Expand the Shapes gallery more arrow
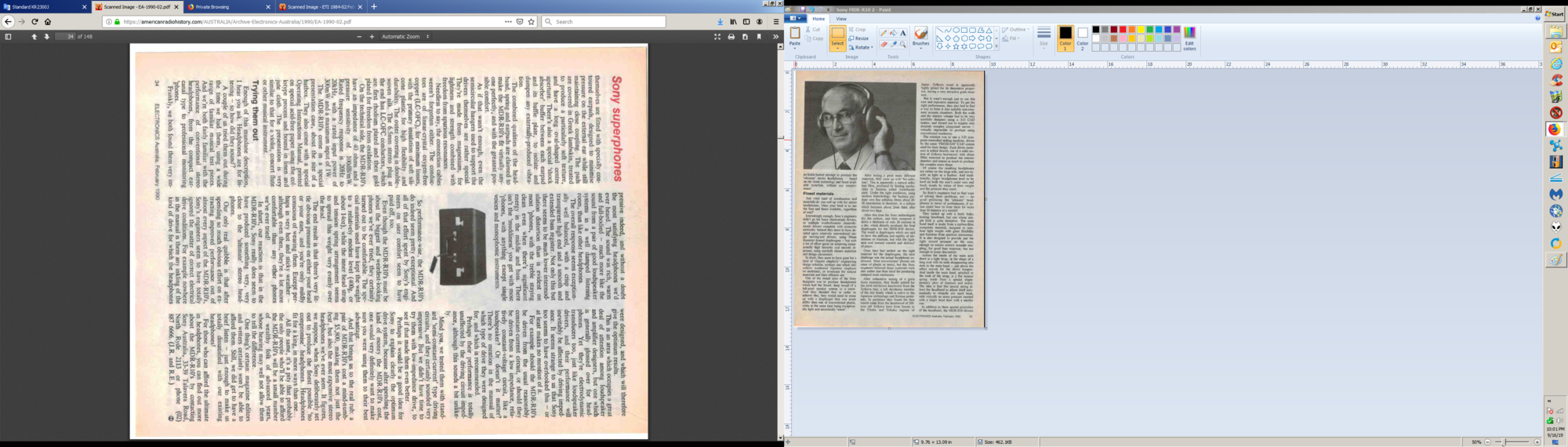The image size is (1568, 447). click(996, 47)
